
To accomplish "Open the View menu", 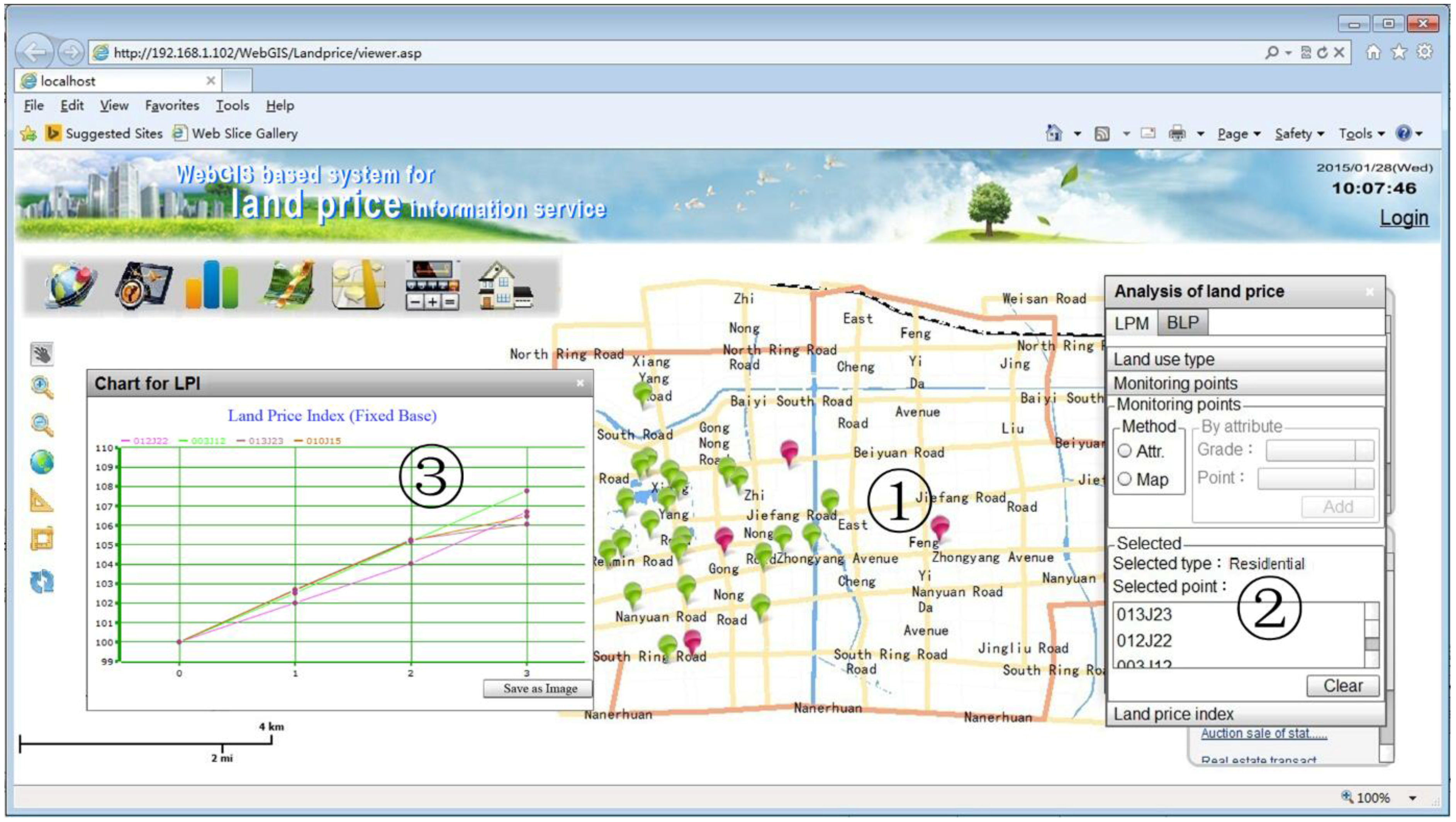I will click(x=114, y=105).
